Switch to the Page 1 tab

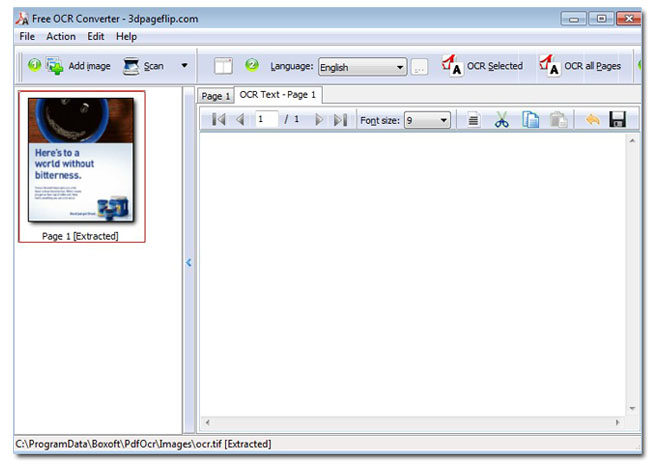point(216,96)
